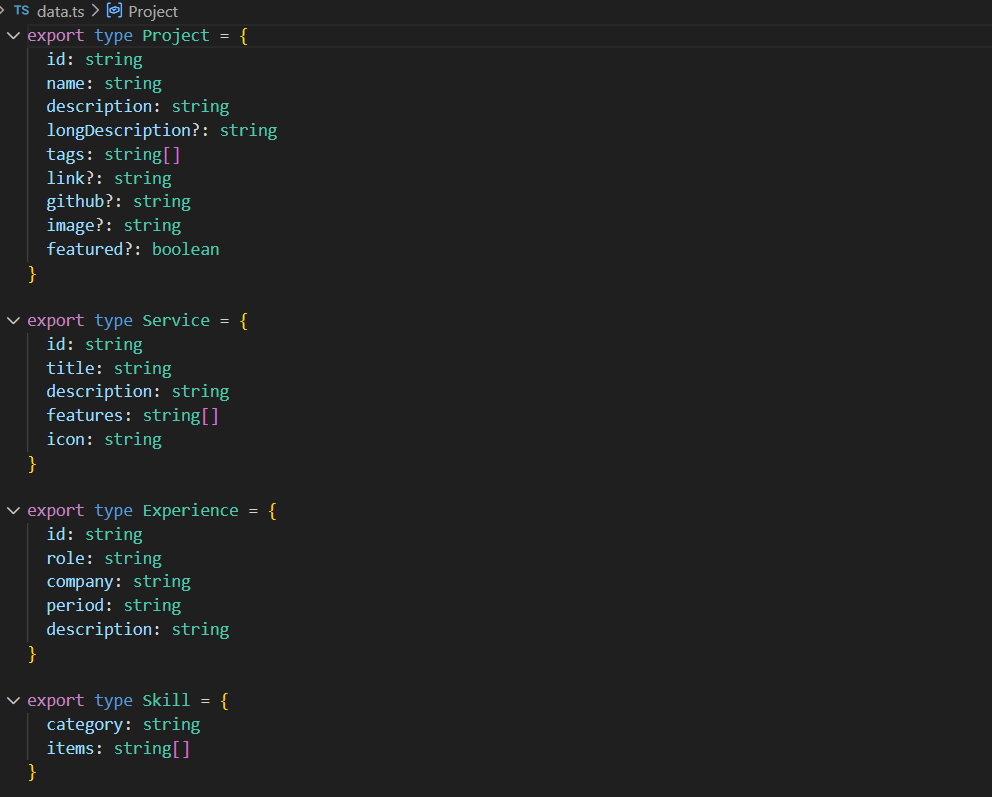Click the 'featured?' property name
Screen dimensions: 992x797
[89, 249]
